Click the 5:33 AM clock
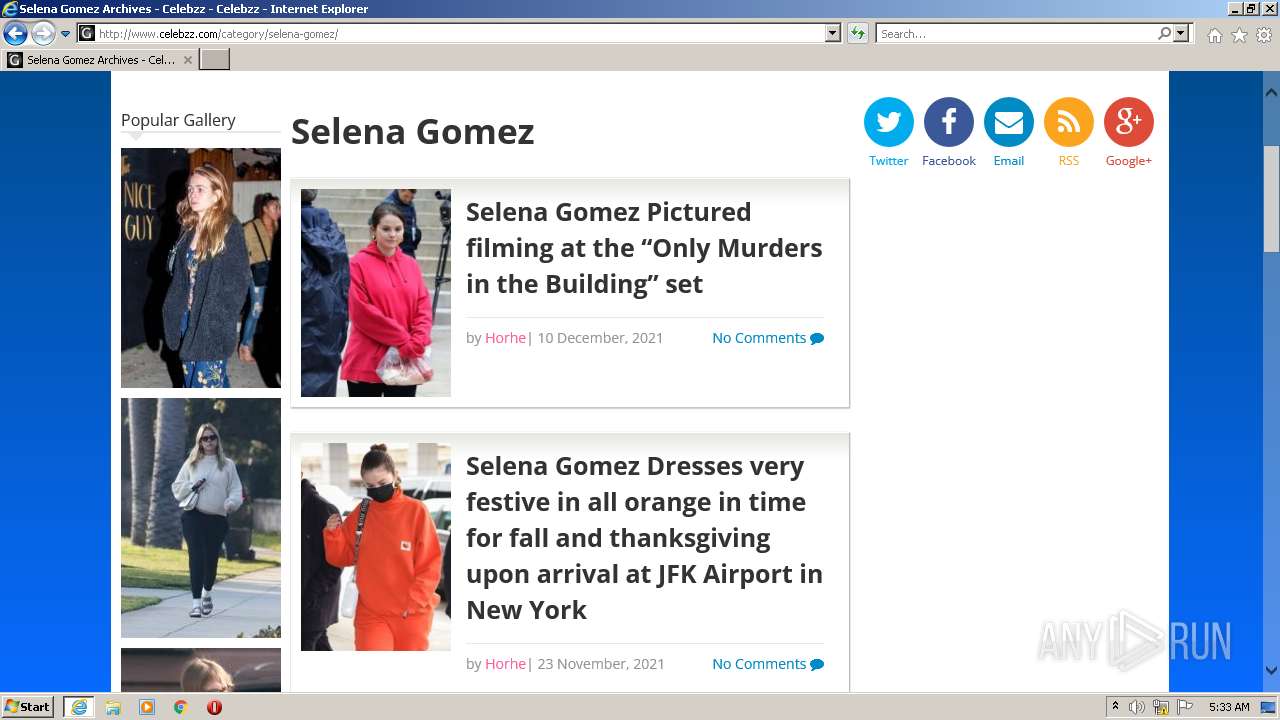 coord(1229,707)
